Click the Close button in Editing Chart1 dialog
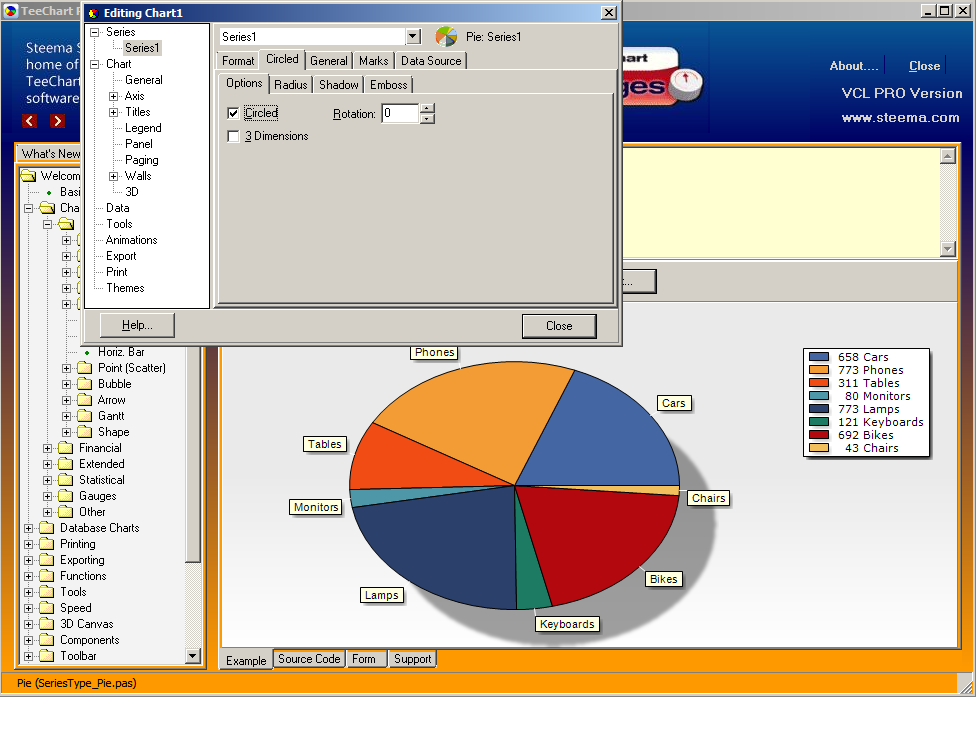 click(x=559, y=326)
